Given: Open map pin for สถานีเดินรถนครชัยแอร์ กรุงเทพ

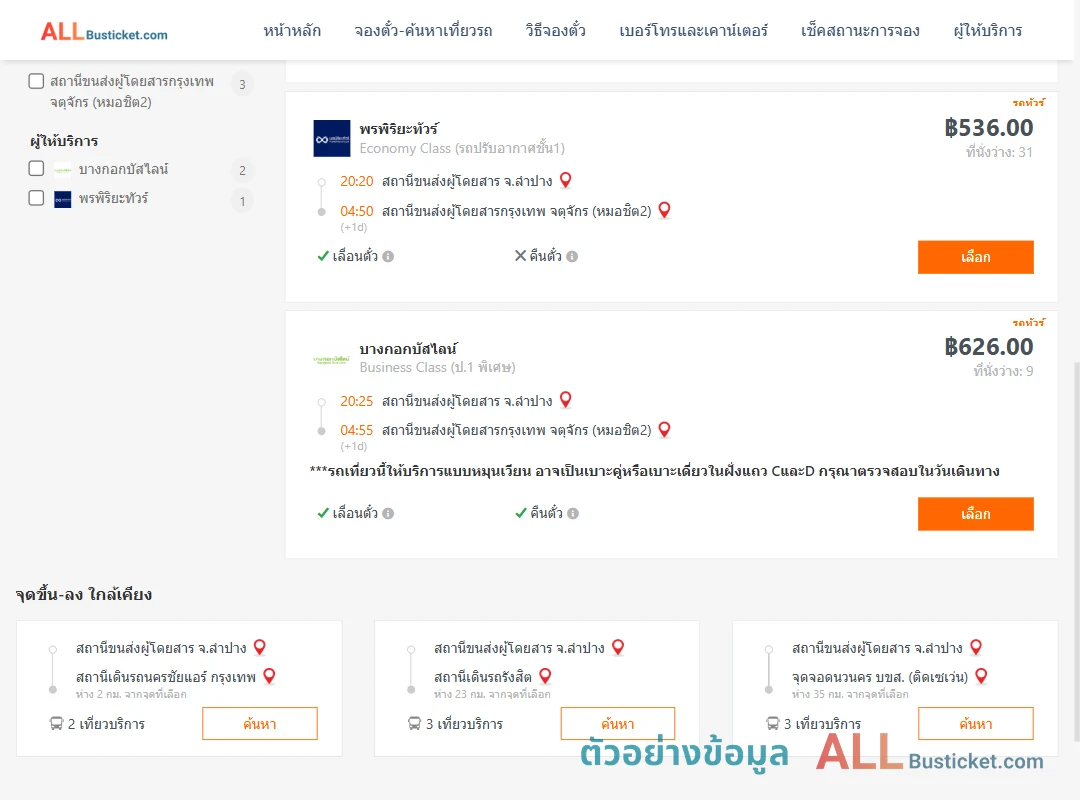Looking at the screenshot, I should (x=269, y=677).
